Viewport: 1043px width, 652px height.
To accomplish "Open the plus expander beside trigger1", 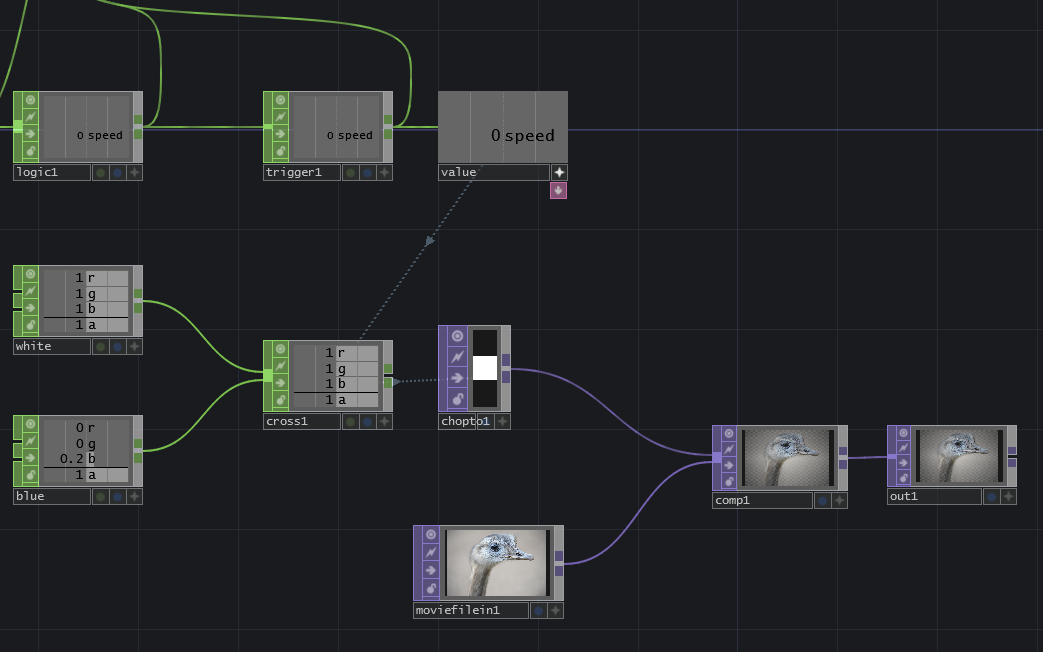I will [383, 171].
